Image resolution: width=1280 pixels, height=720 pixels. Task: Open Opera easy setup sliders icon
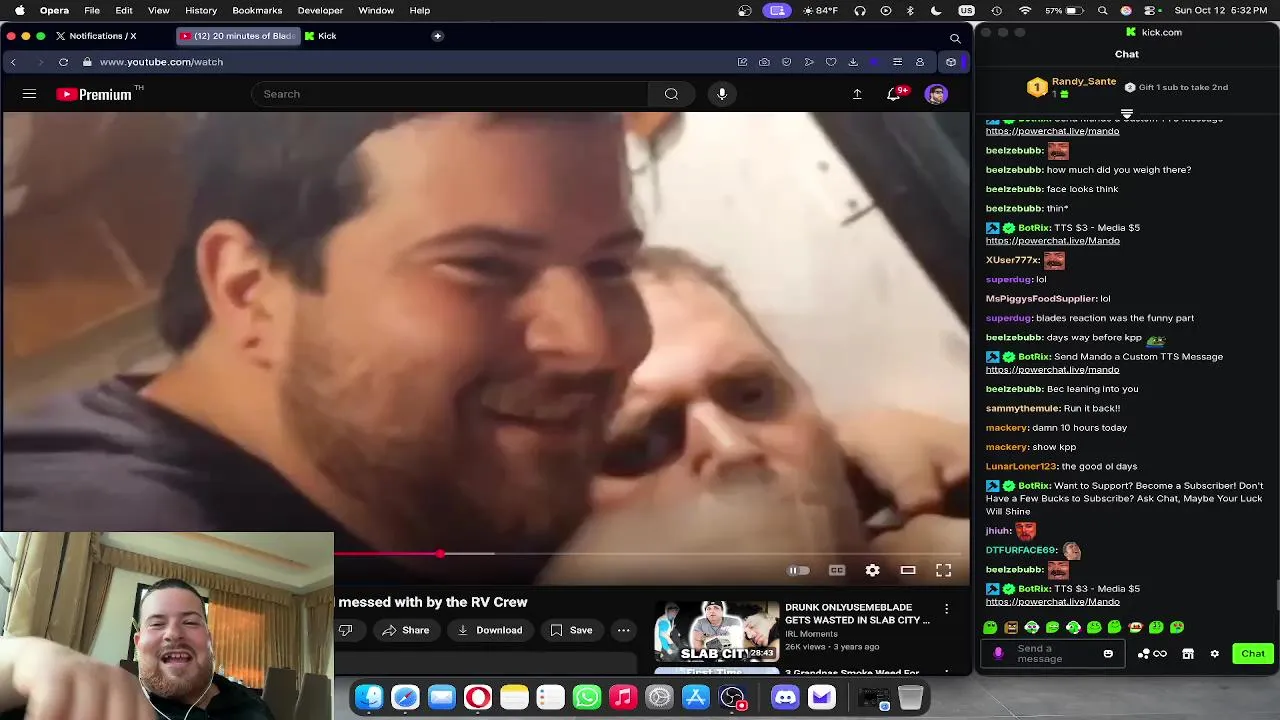[897, 62]
